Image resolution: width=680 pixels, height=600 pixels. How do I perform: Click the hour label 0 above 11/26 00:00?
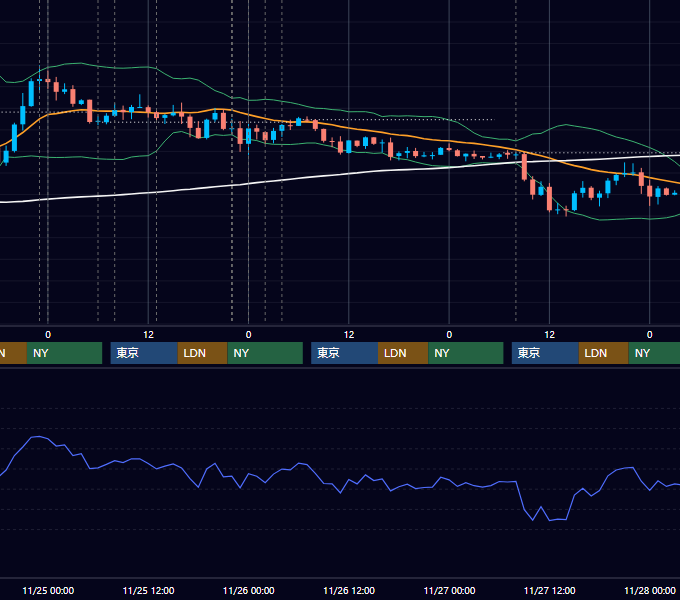click(x=248, y=335)
